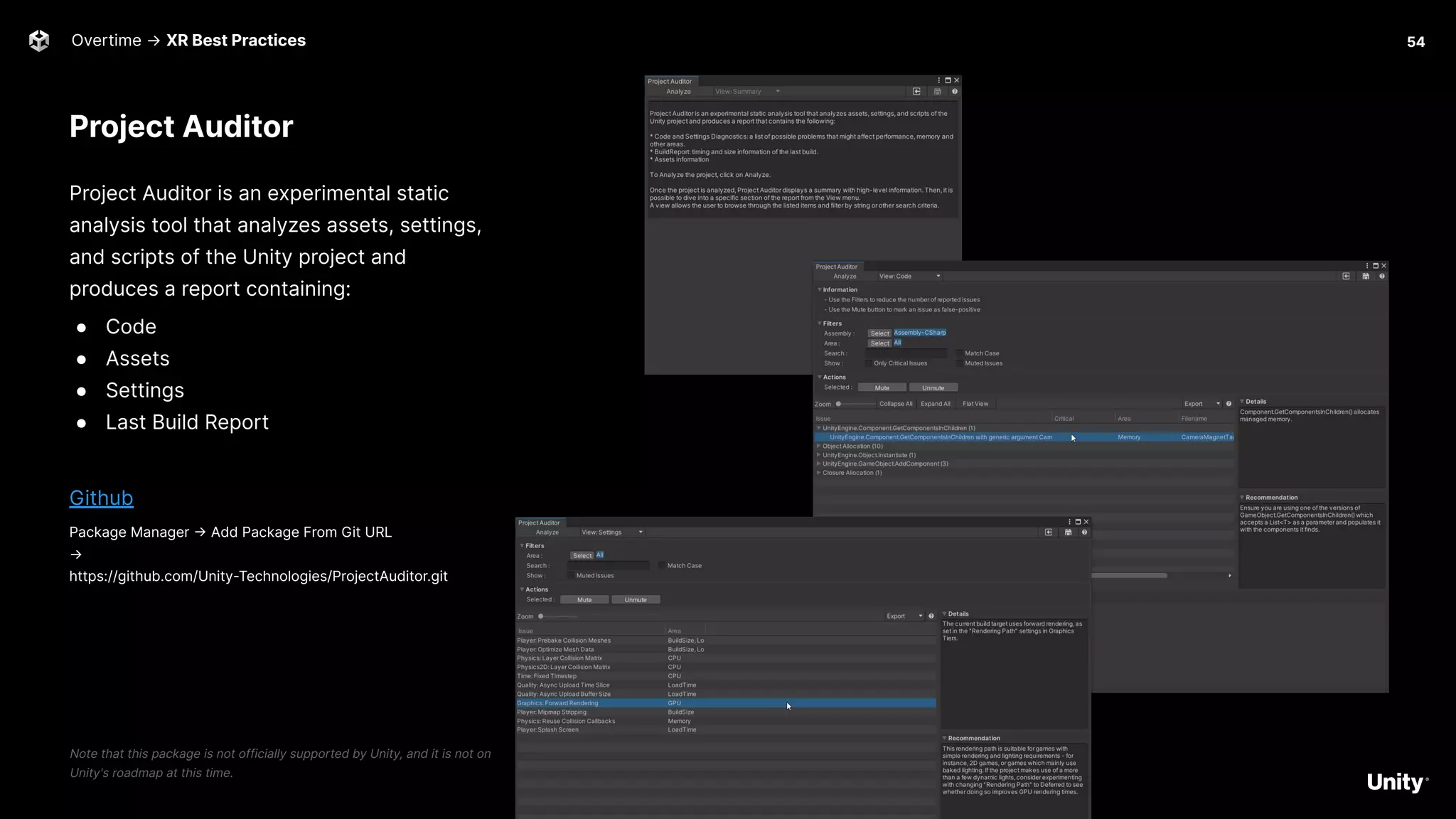
Task: Expand UnityEngine.GameObject.AddComponent (3) group
Action: tap(819, 464)
